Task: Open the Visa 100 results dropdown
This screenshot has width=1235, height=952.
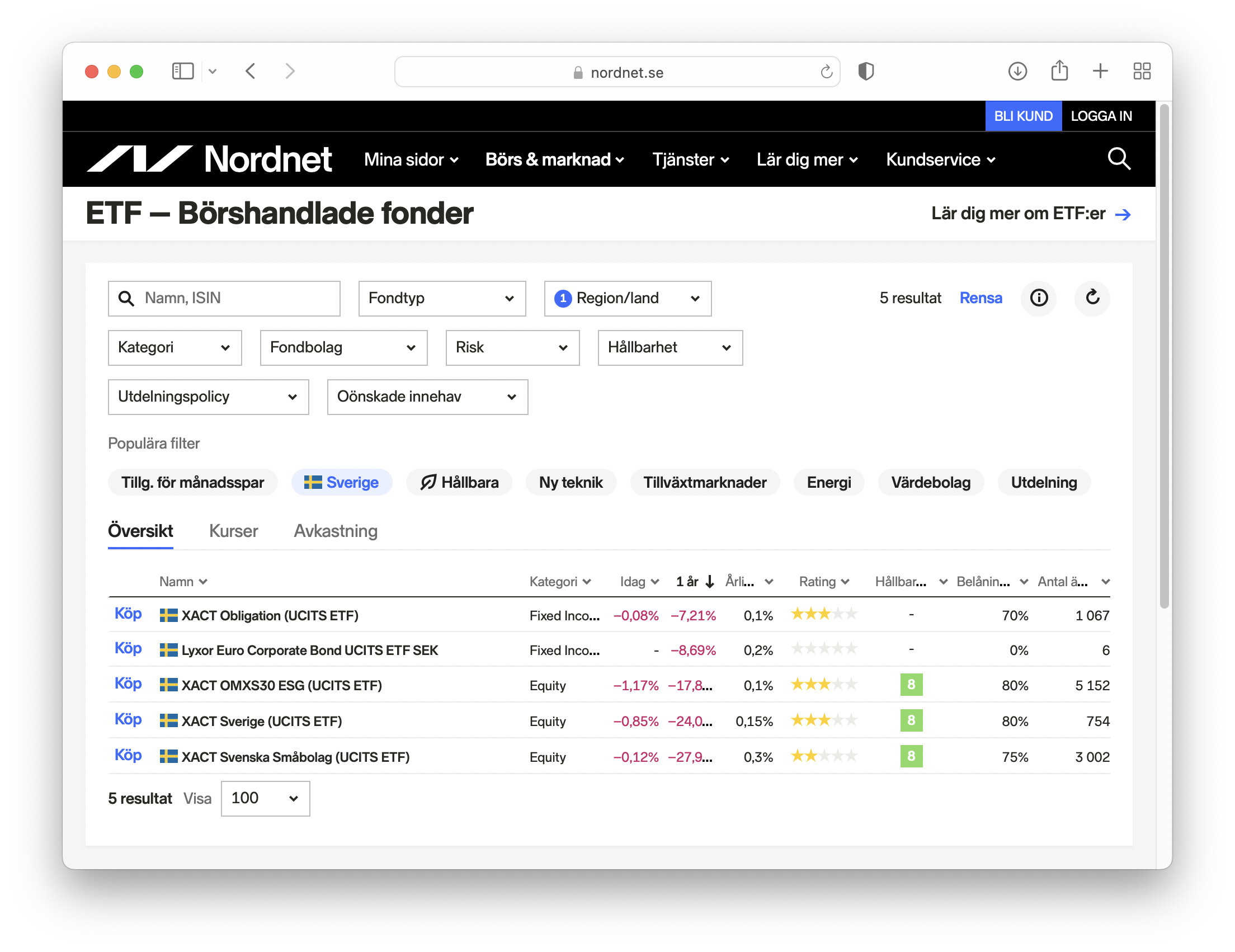Action: click(x=265, y=798)
